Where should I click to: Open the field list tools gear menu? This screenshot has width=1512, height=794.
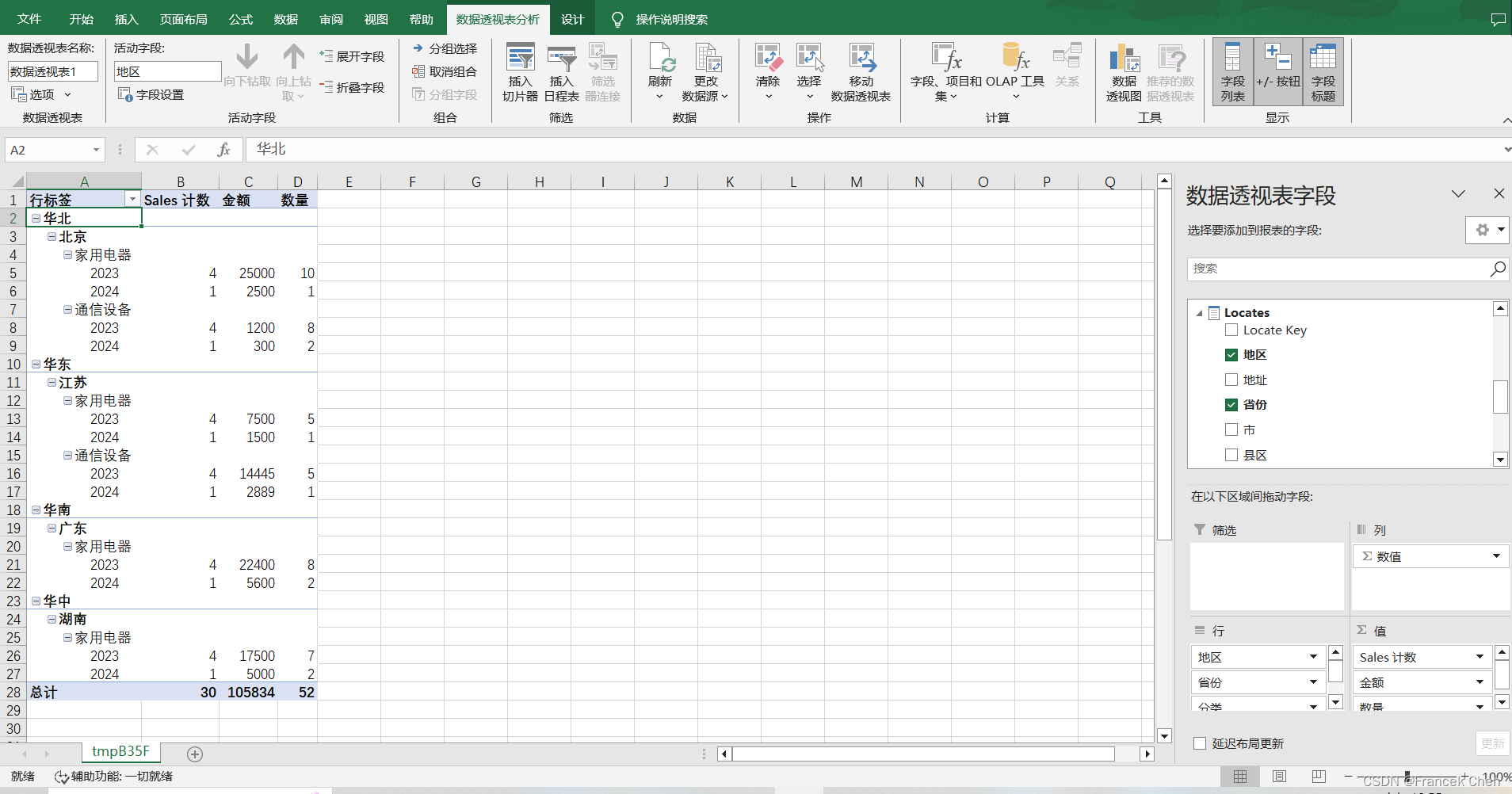pos(1487,230)
